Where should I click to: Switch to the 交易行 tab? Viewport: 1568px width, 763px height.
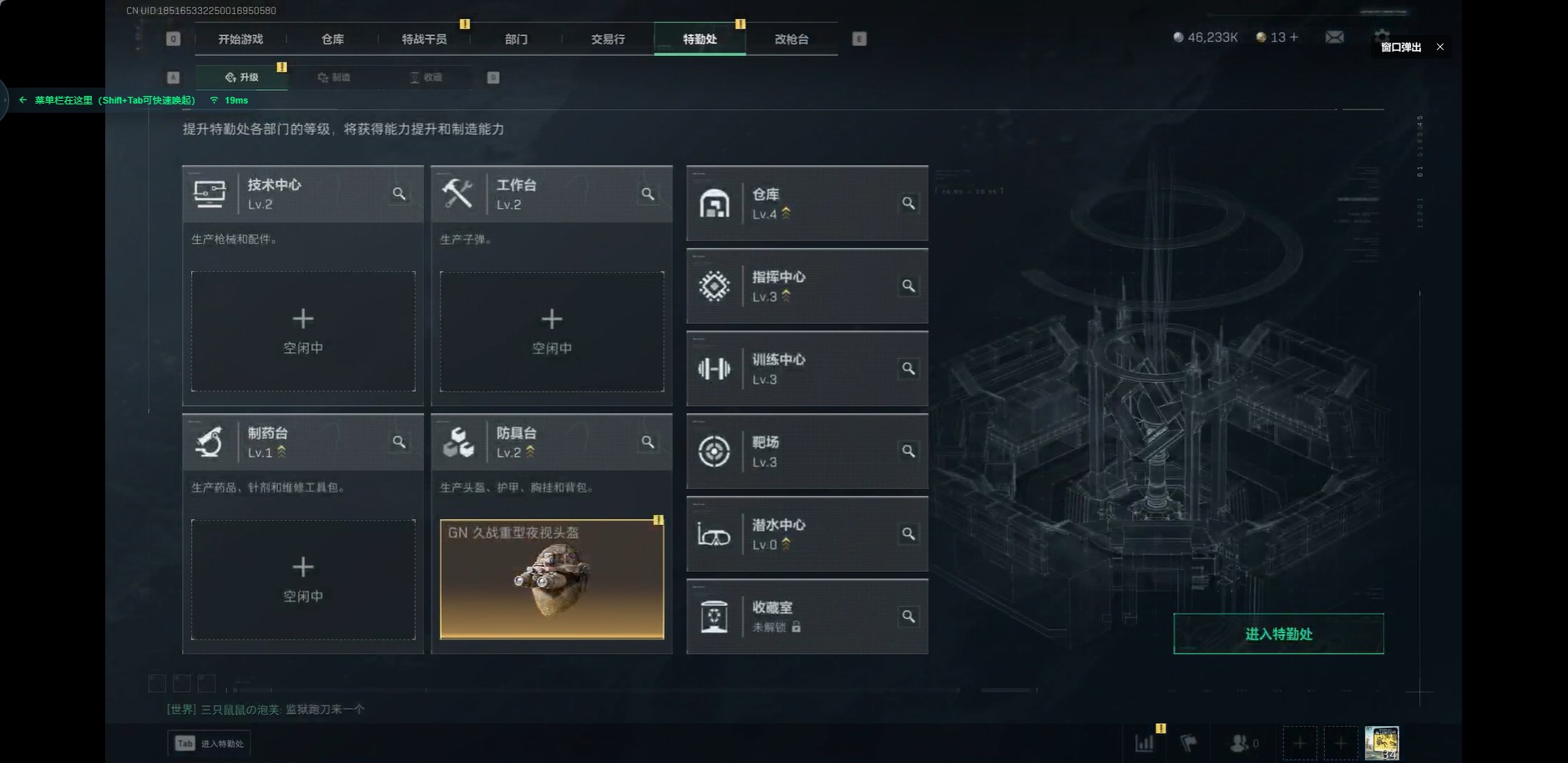coord(608,39)
